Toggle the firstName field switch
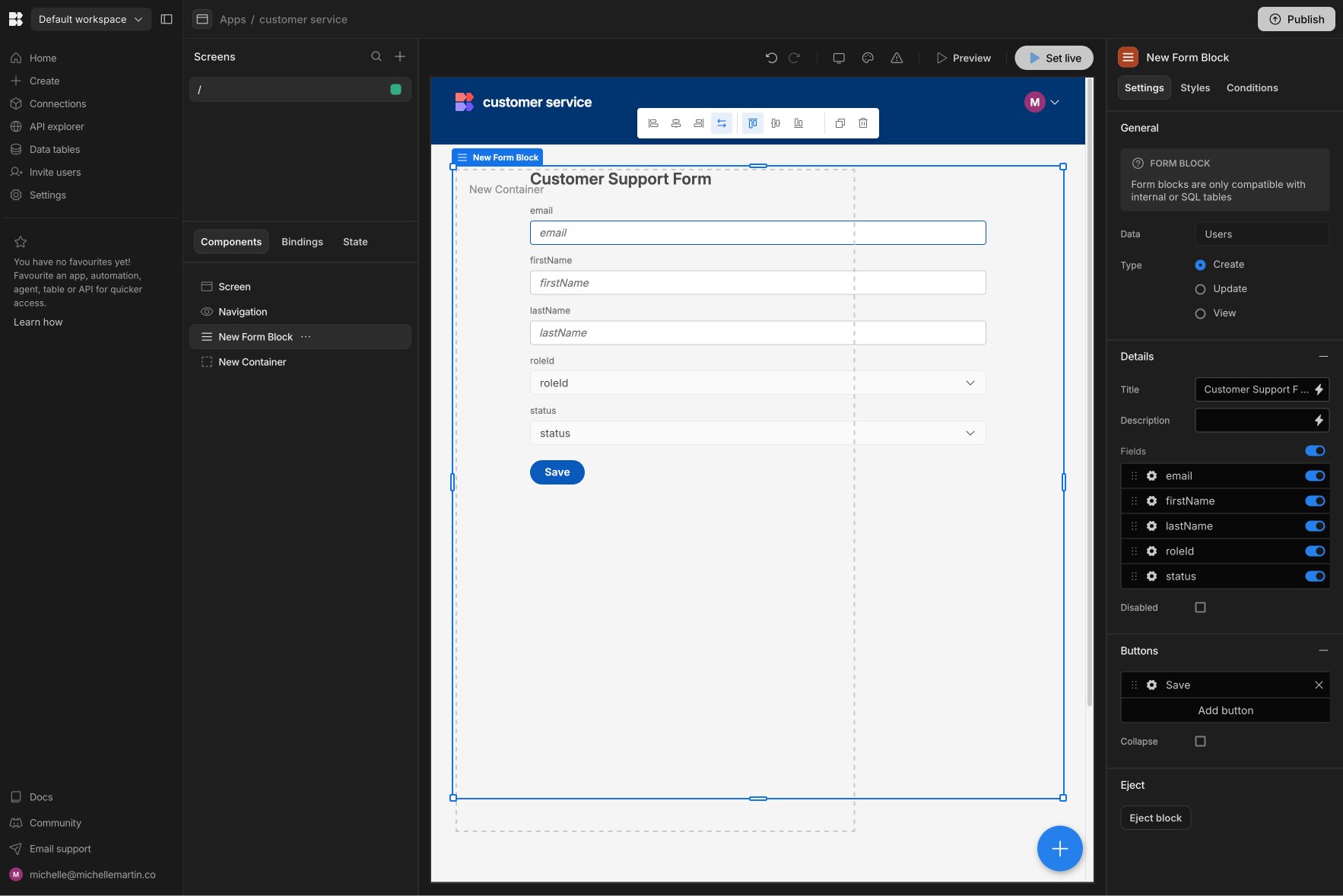This screenshot has height=896, width=1343. click(x=1315, y=501)
